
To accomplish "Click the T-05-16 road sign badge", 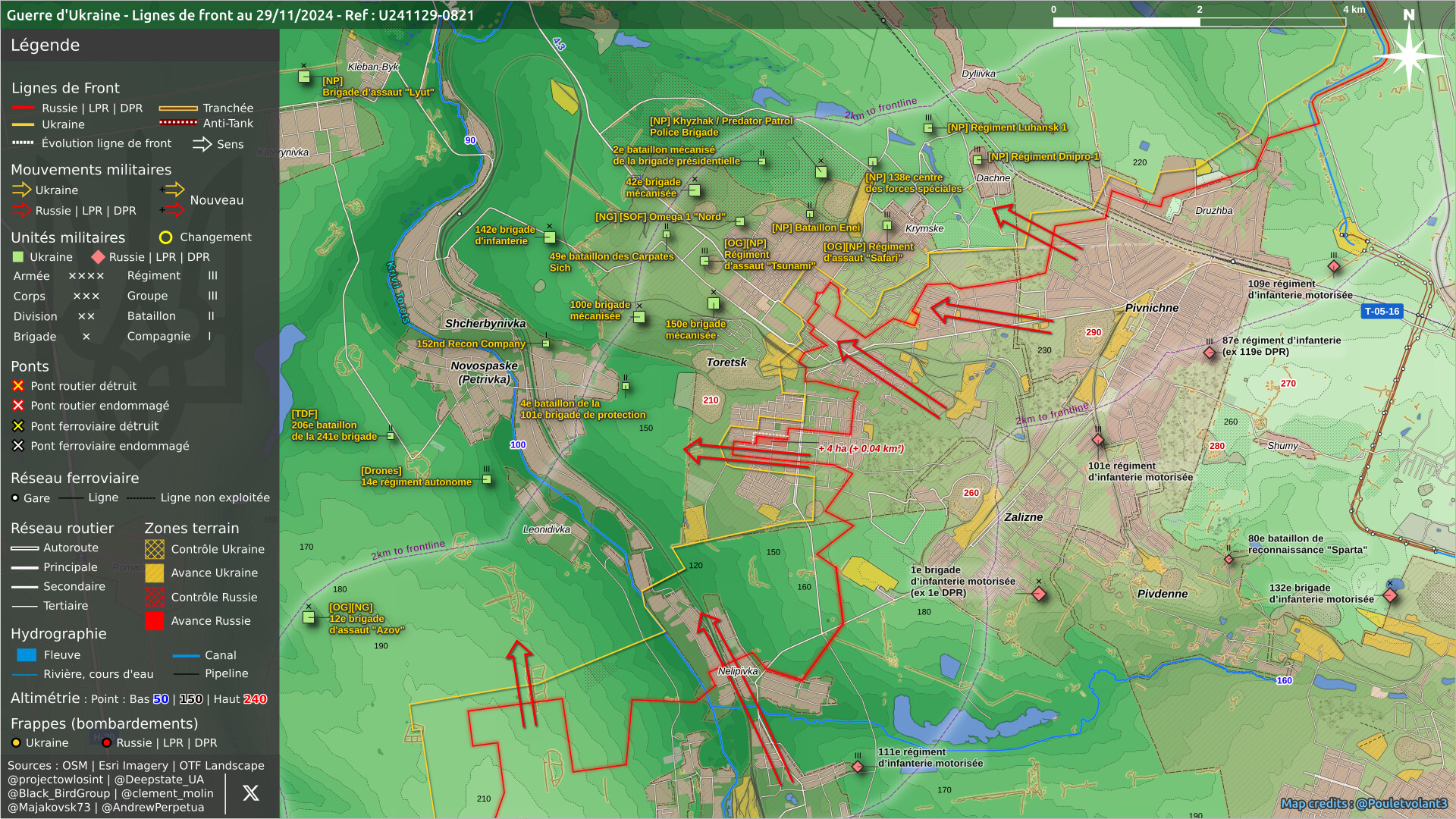I will coord(1382,312).
